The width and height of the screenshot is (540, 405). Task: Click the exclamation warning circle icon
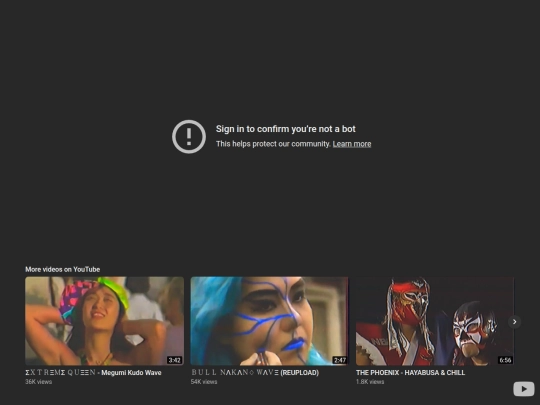(x=189, y=137)
